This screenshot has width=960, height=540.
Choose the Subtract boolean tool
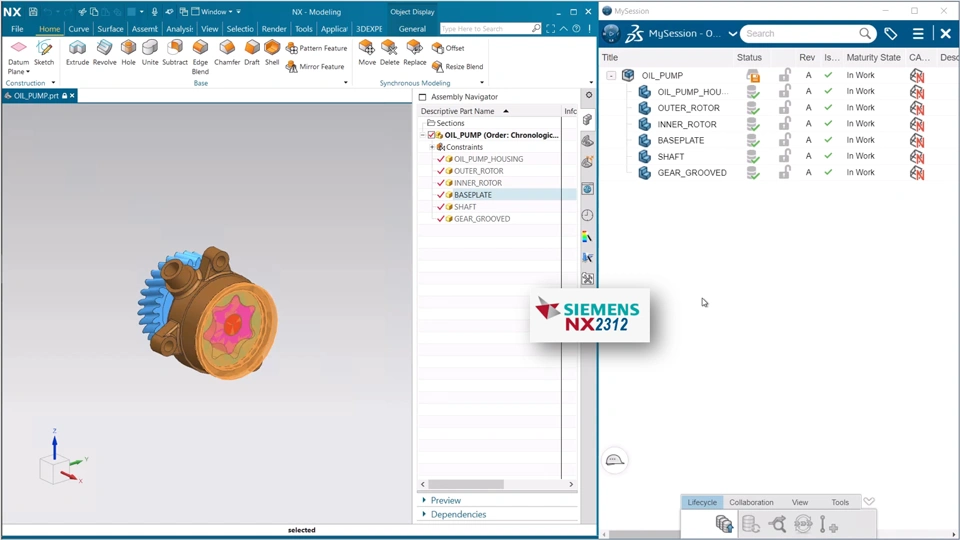tap(174, 52)
